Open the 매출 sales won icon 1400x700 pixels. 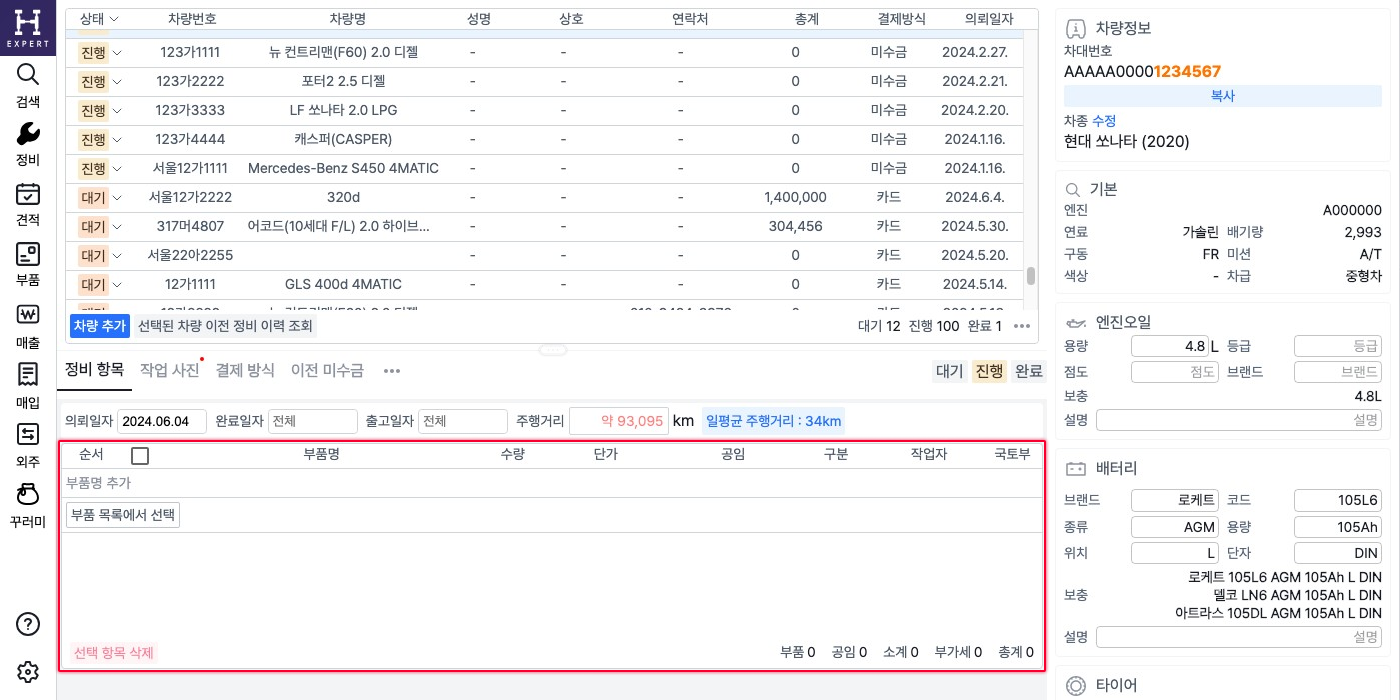(28, 315)
